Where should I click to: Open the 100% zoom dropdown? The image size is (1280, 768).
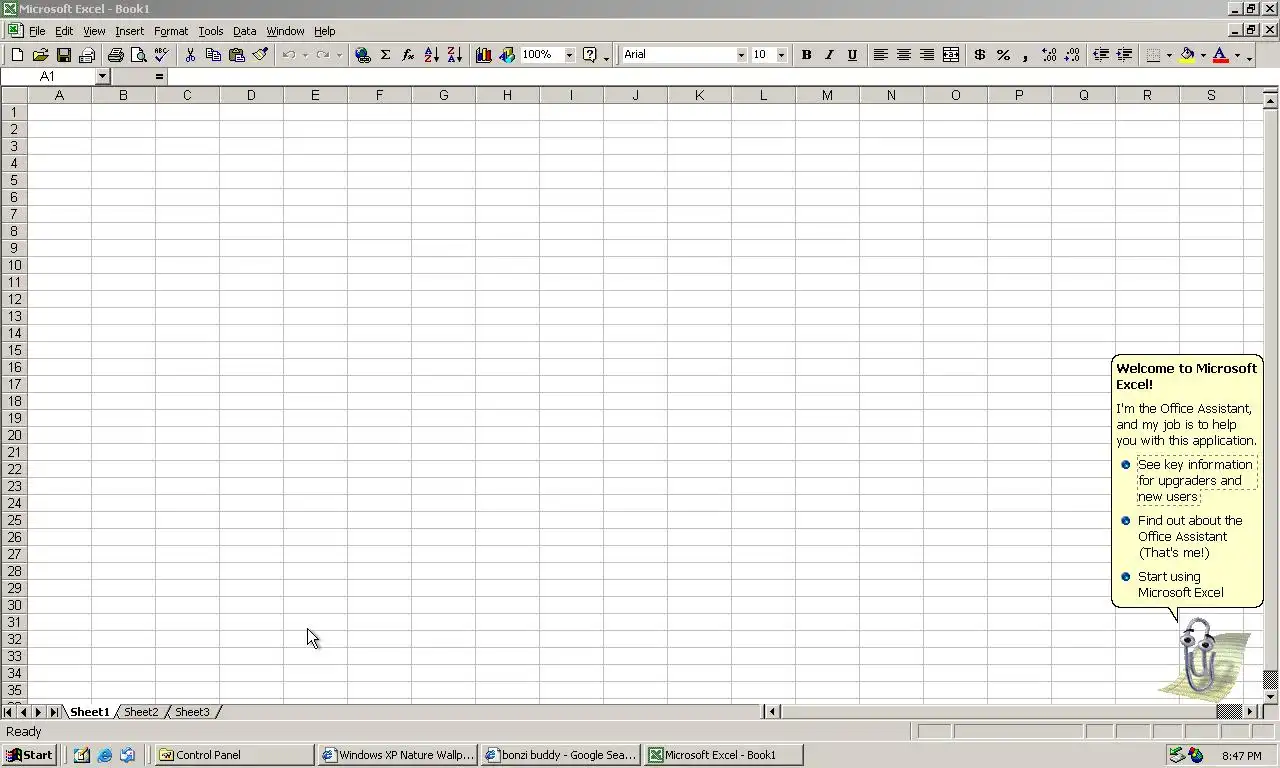click(x=569, y=55)
